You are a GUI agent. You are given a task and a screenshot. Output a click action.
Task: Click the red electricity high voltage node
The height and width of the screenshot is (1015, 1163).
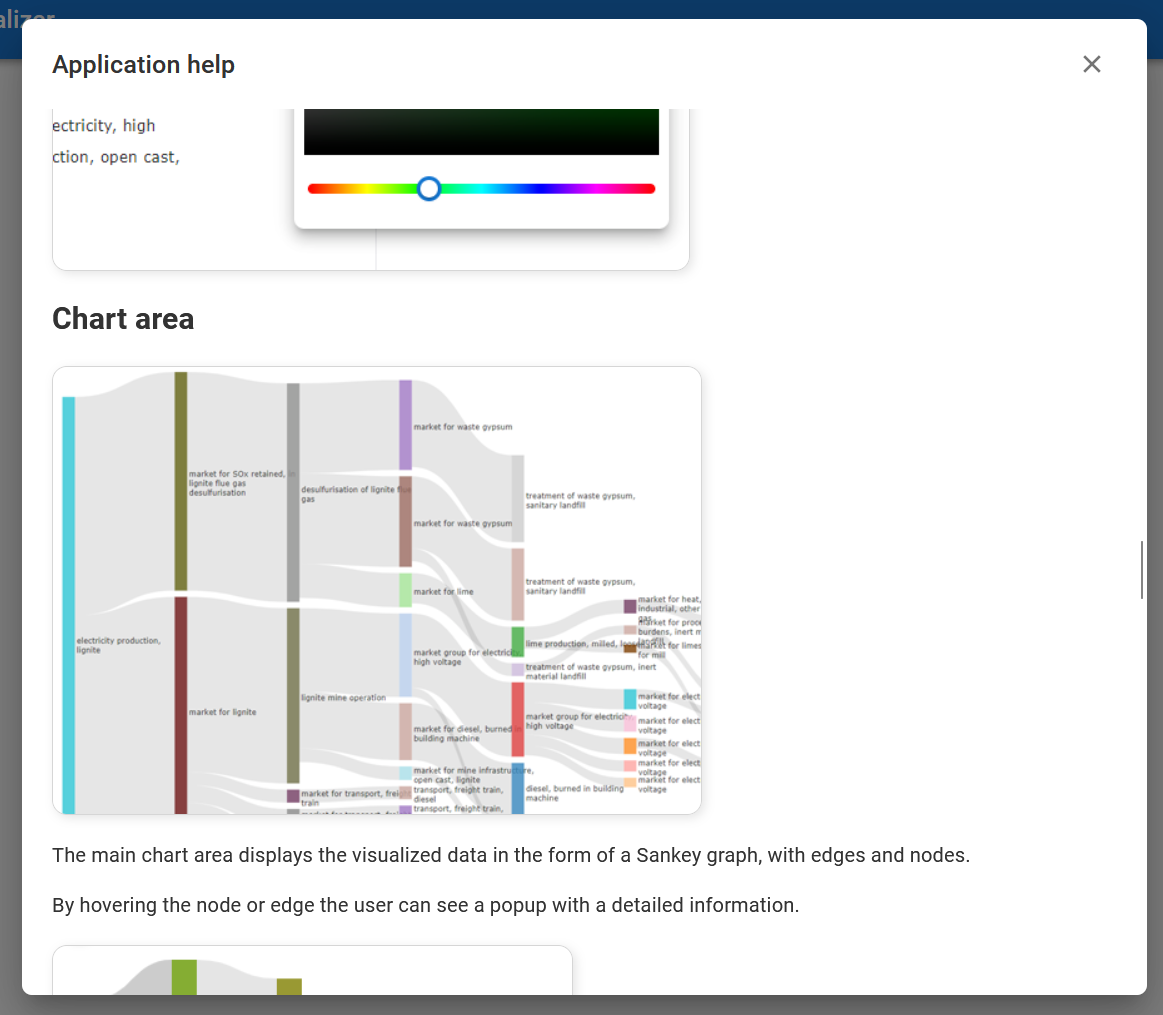[518, 720]
